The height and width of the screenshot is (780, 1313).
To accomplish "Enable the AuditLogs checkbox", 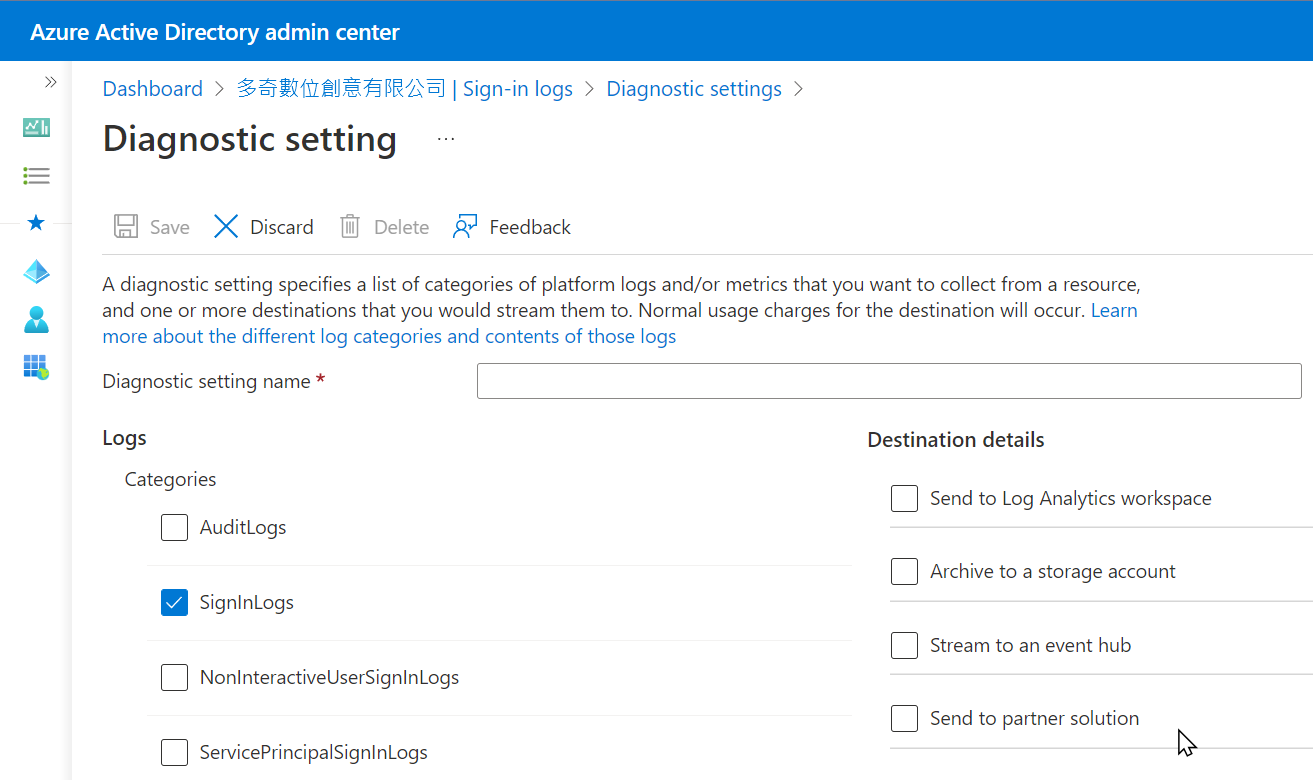I will (x=174, y=527).
